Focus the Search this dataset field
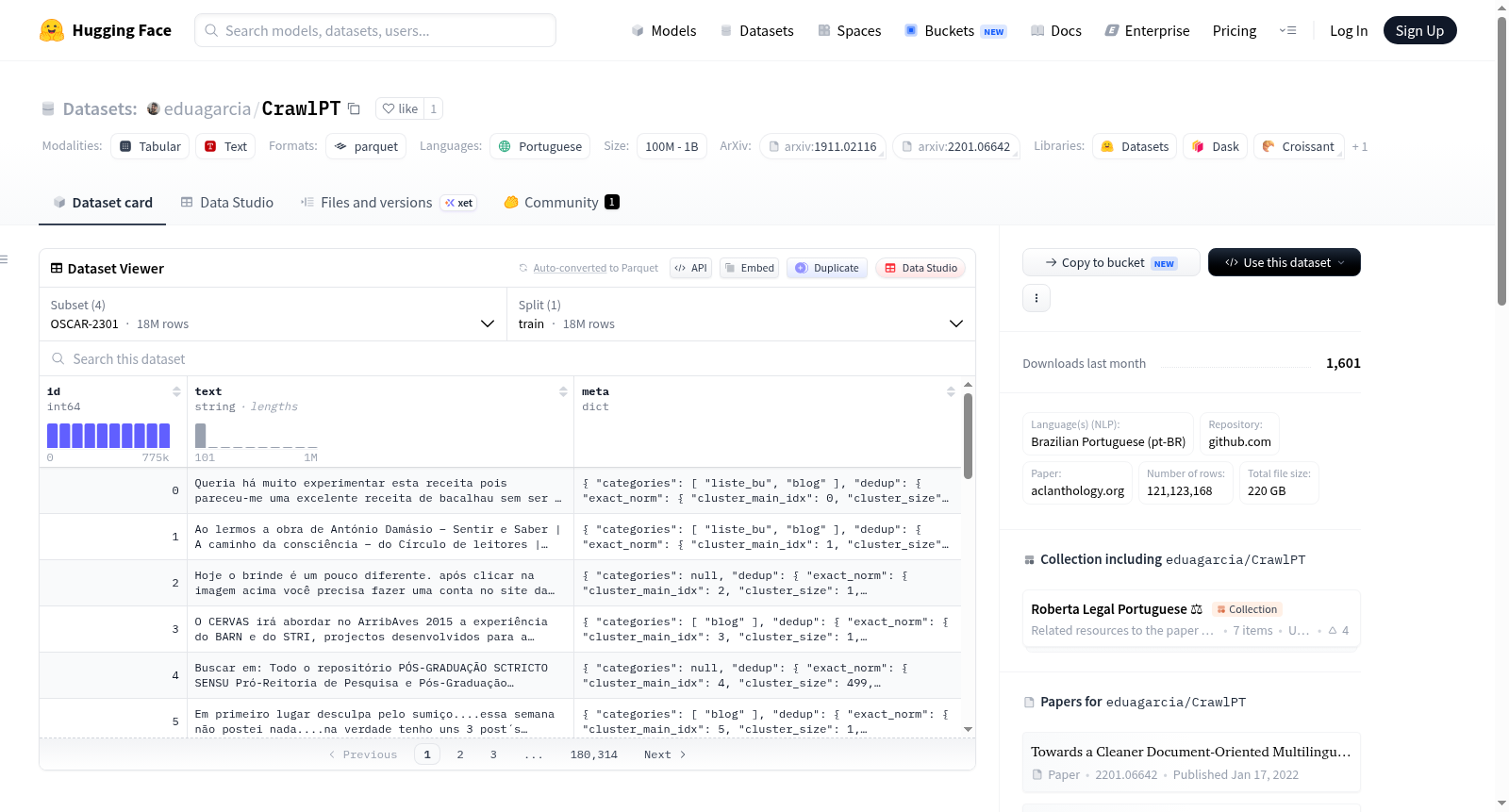The height and width of the screenshot is (812, 1509). [x=507, y=358]
